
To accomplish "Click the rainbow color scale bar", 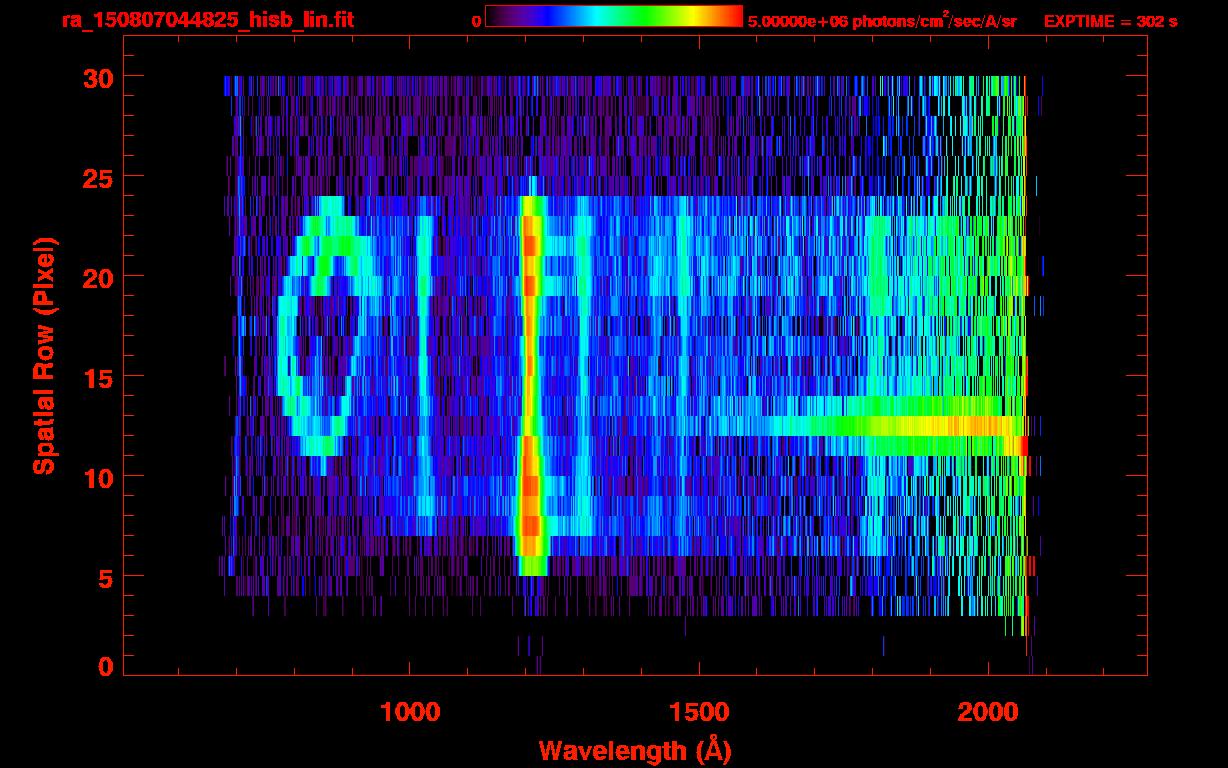I will pos(614,17).
